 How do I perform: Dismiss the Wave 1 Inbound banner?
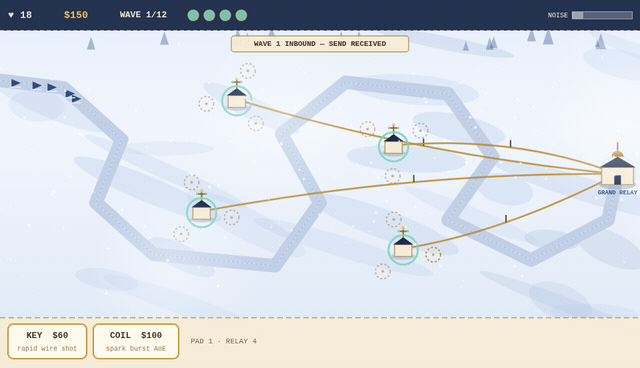(320, 44)
